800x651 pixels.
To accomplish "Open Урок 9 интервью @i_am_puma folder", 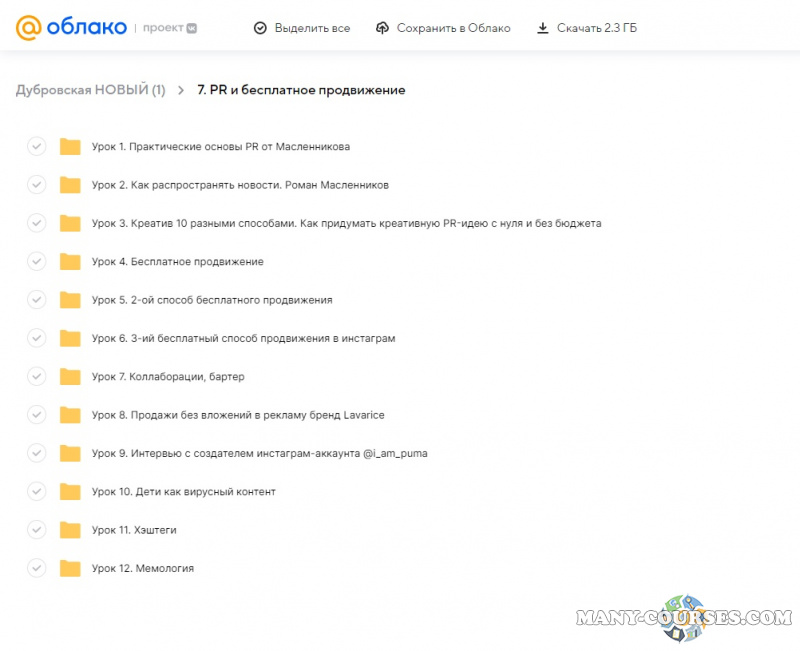I will click(x=259, y=454).
